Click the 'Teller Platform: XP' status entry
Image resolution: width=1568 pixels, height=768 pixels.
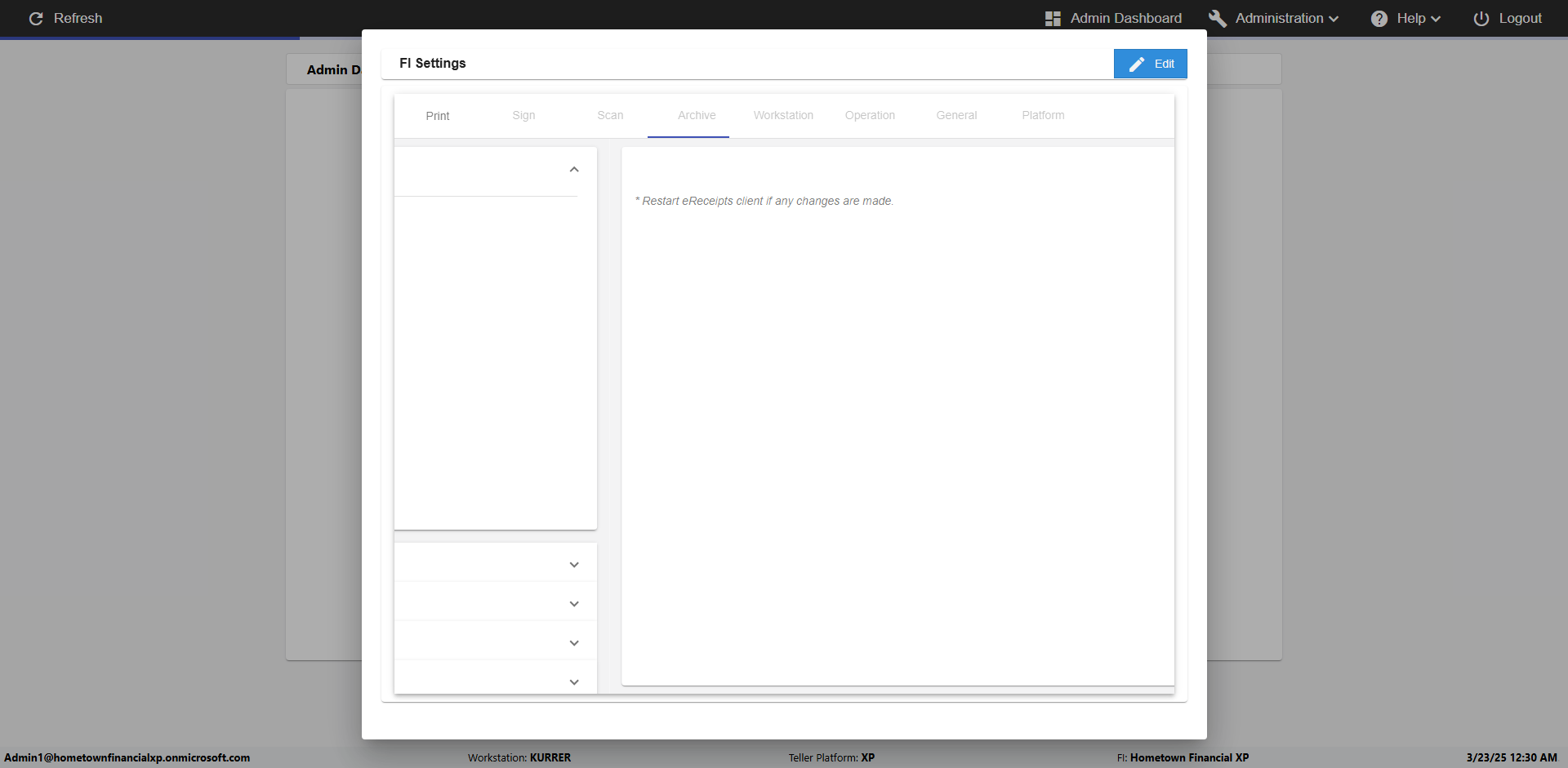pos(831,757)
